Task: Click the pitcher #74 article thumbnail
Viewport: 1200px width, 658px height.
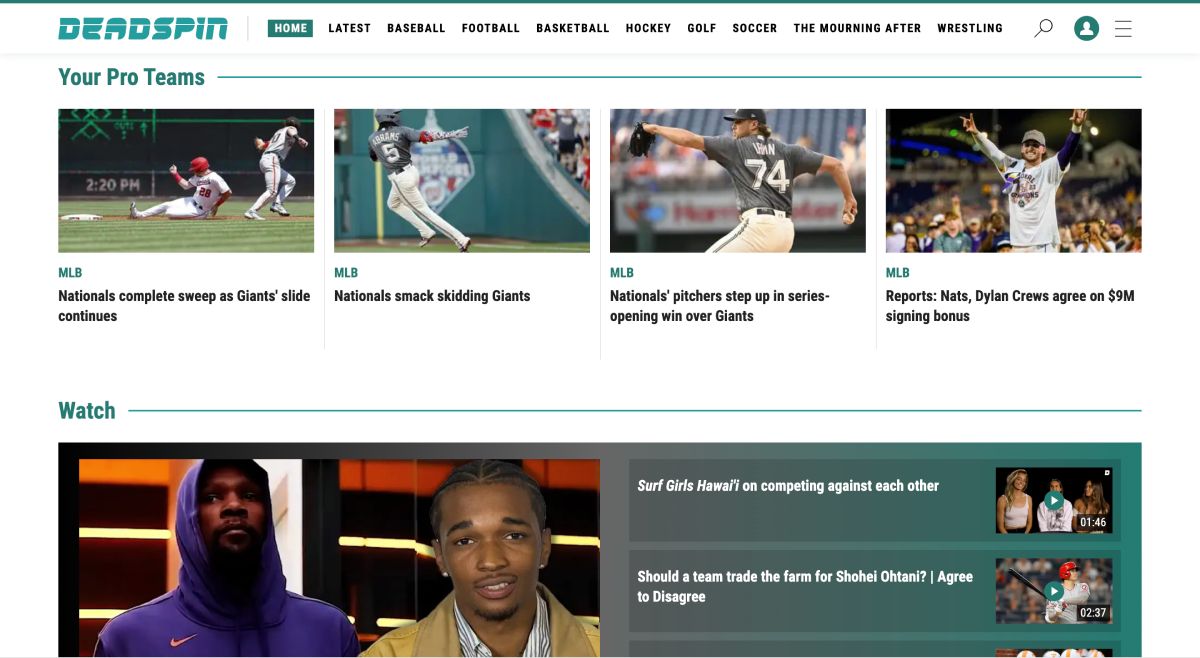Action: pos(737,180)
